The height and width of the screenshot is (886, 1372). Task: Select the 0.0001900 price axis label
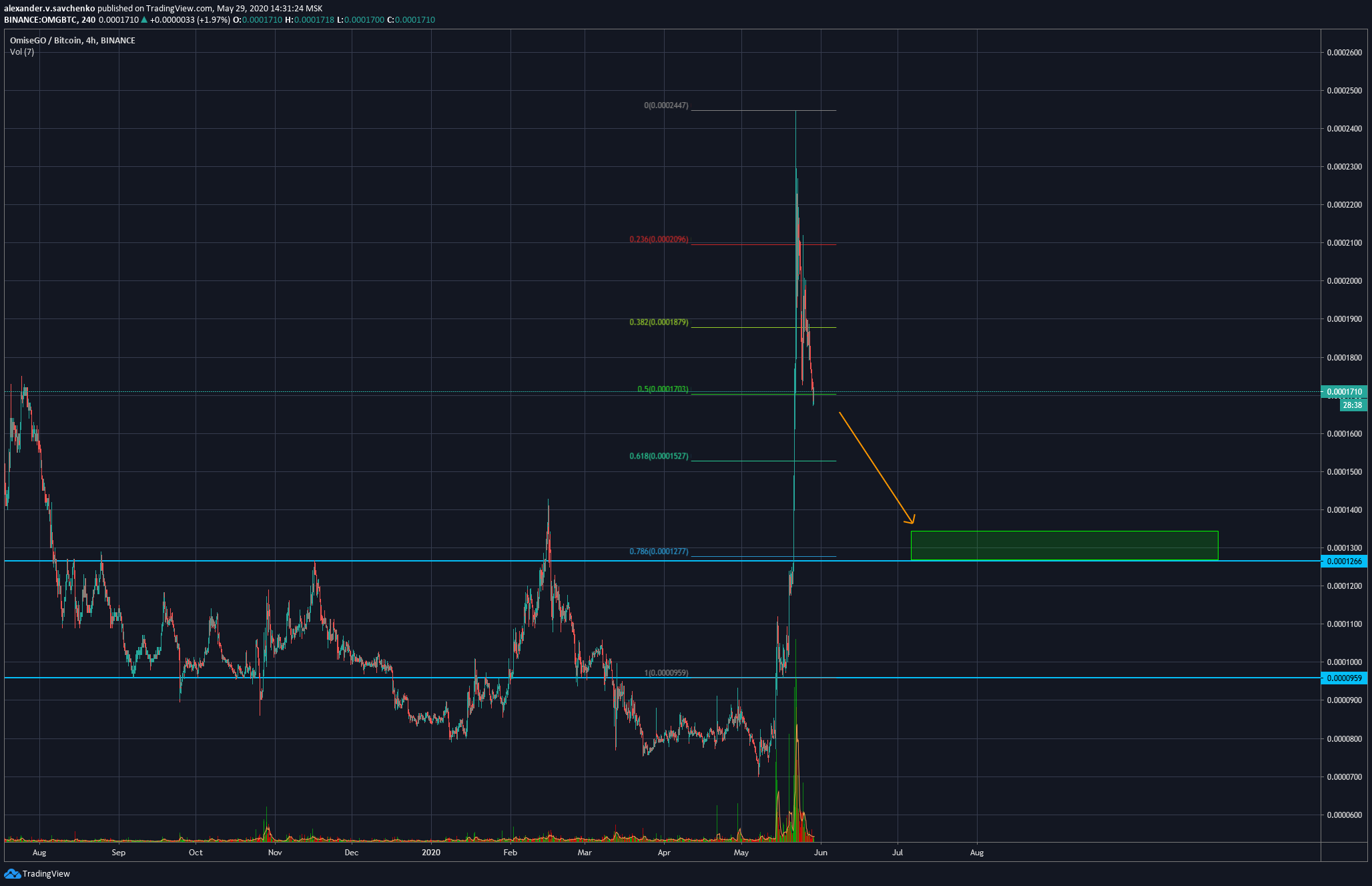click(1344, 319)
